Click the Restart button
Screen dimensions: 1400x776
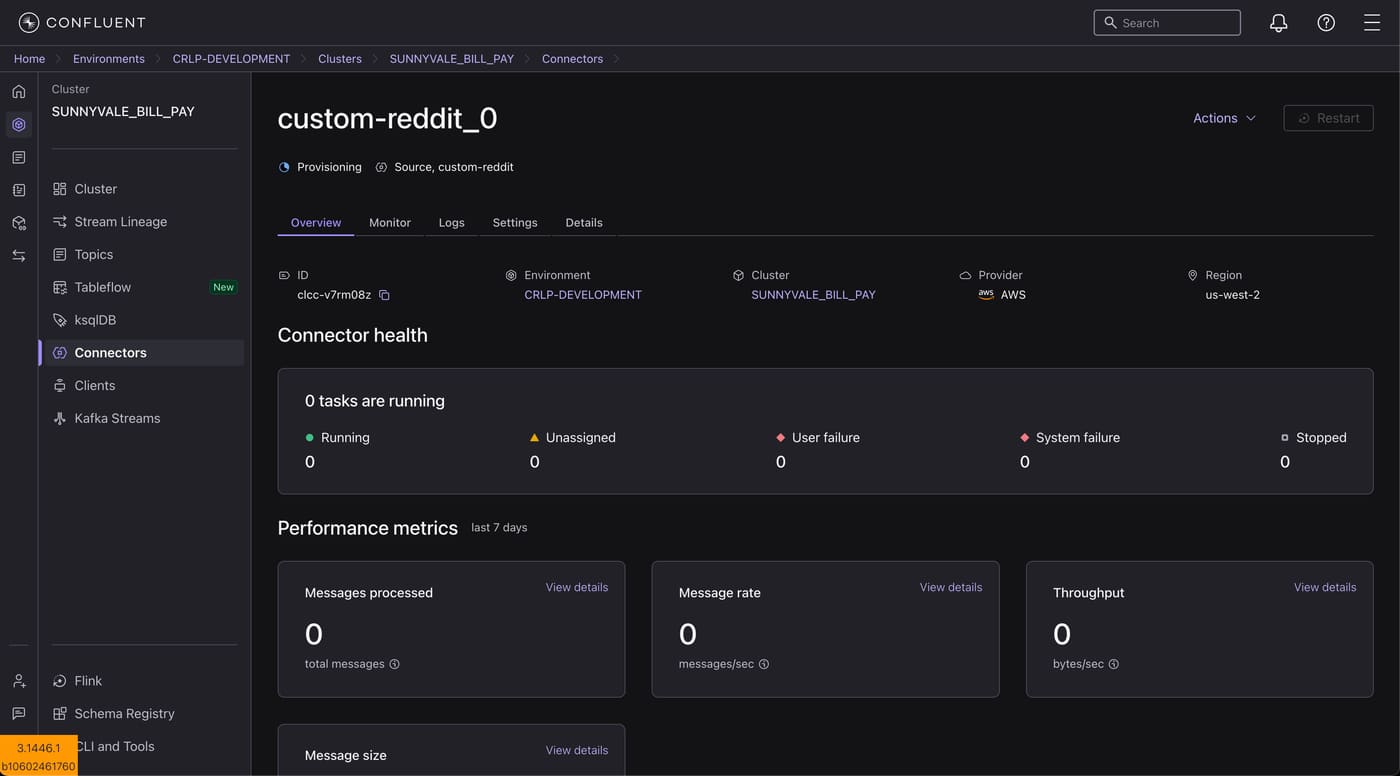[1329, 118]
